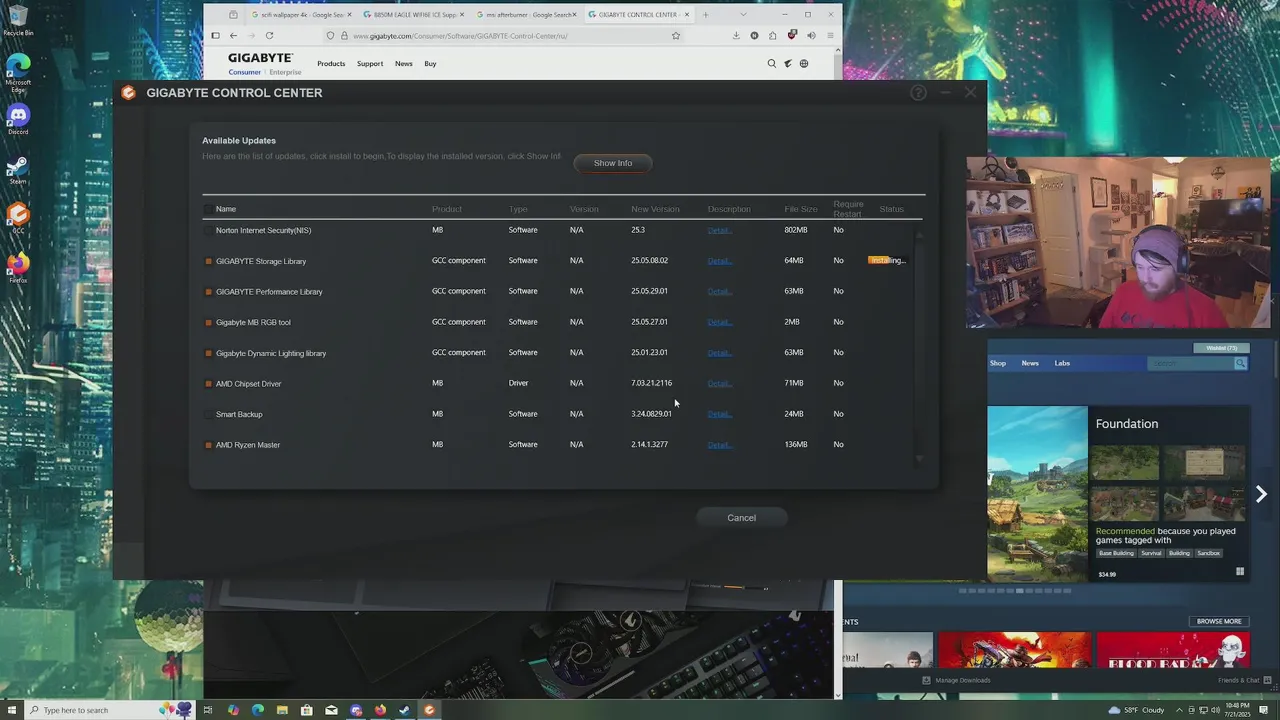Toggle checkbox for GIGABYTE Performance Library

pos(209,292)
